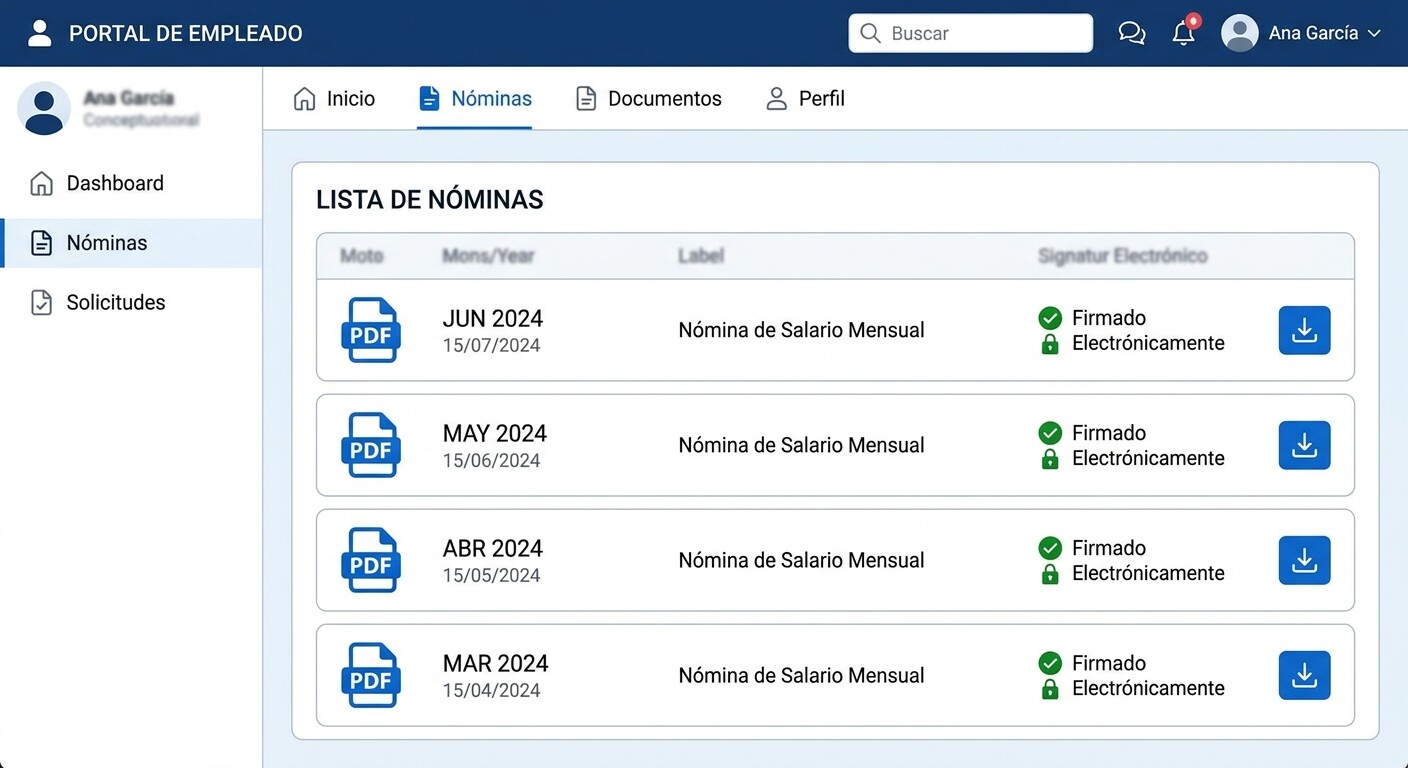Click Nómina de Salario Mensual in MAR row
The image size is (1408, 768).
click(x=801, y=675)
